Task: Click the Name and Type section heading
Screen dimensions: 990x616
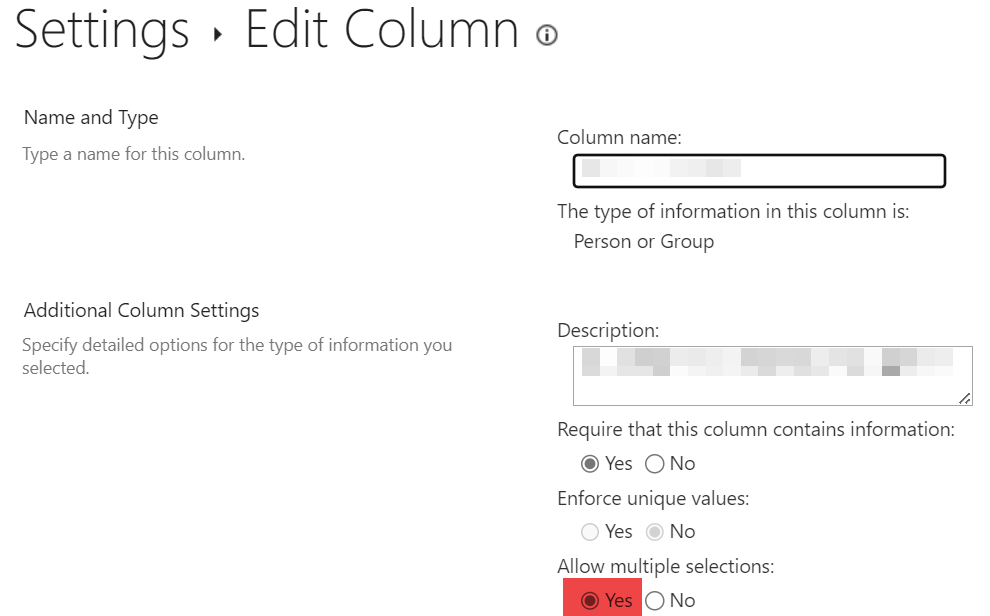Action: (91, 118)
